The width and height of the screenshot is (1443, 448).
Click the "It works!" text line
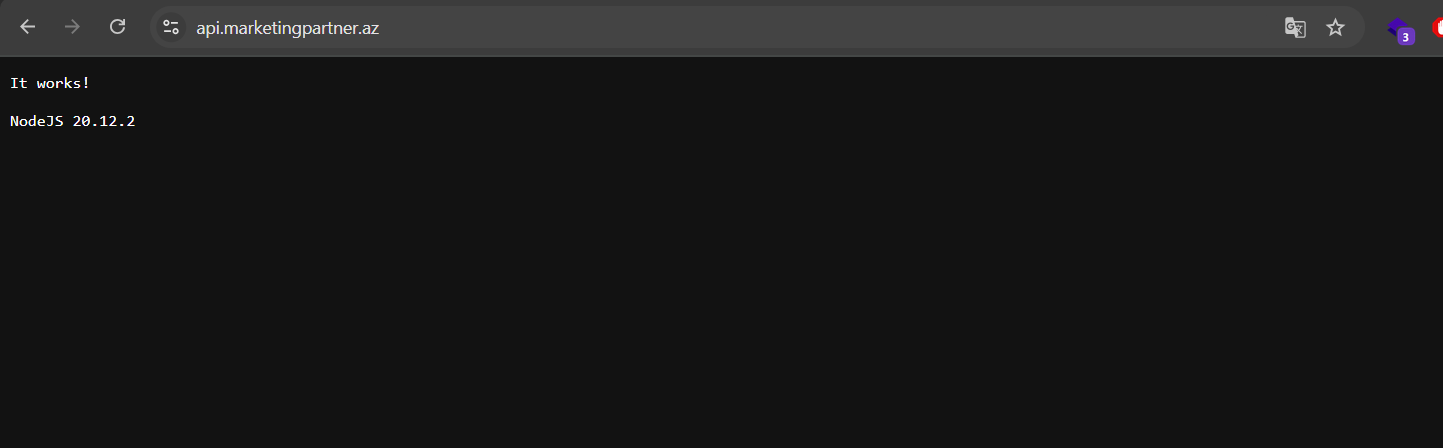[50, 83]
